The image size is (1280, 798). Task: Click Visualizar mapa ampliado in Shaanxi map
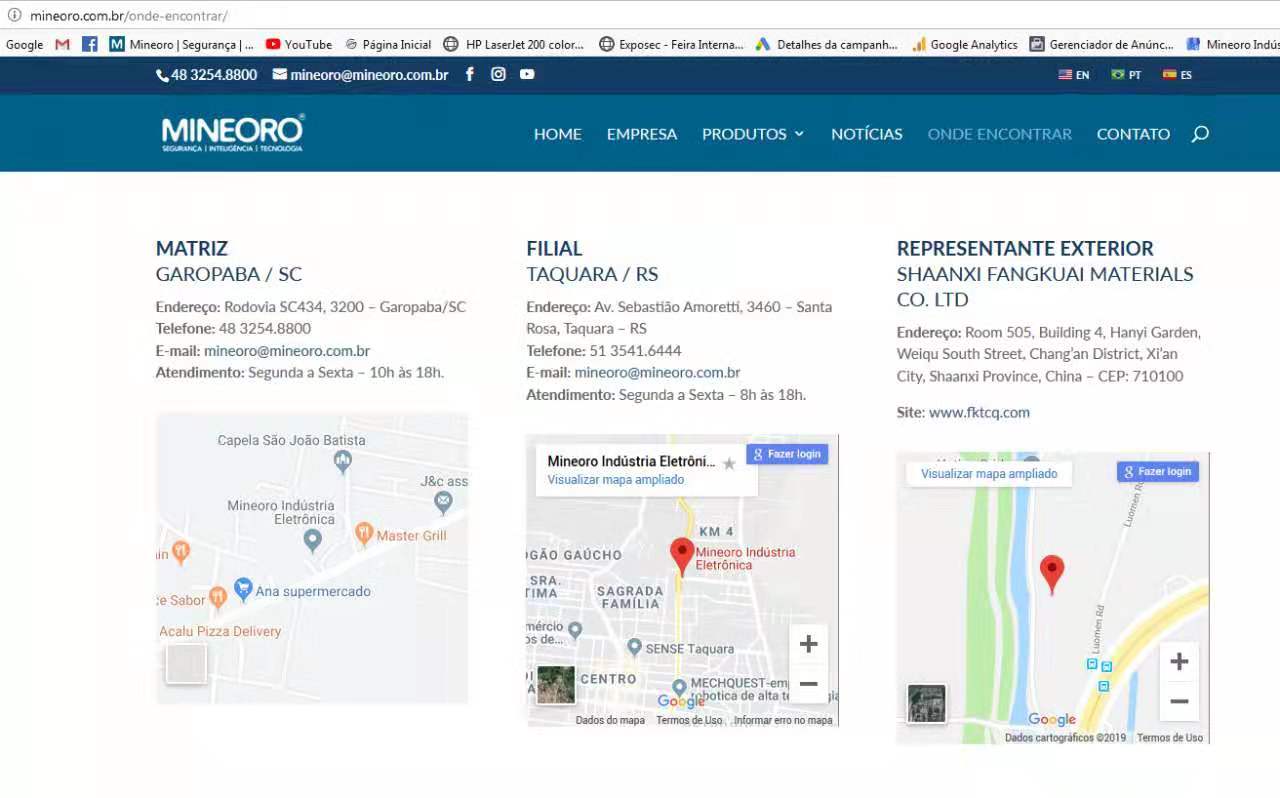(x=989, y=474)
